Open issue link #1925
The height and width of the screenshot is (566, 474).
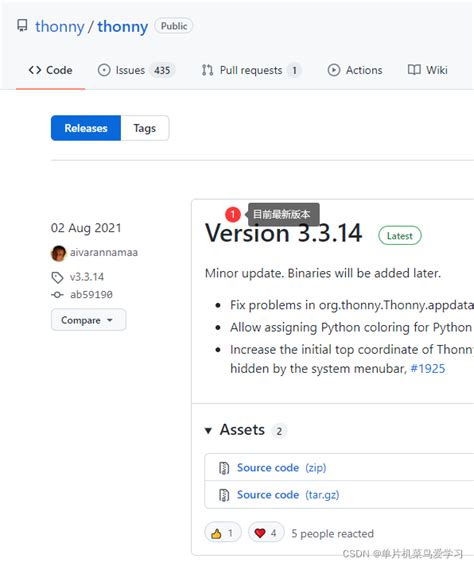click(428, 369)
